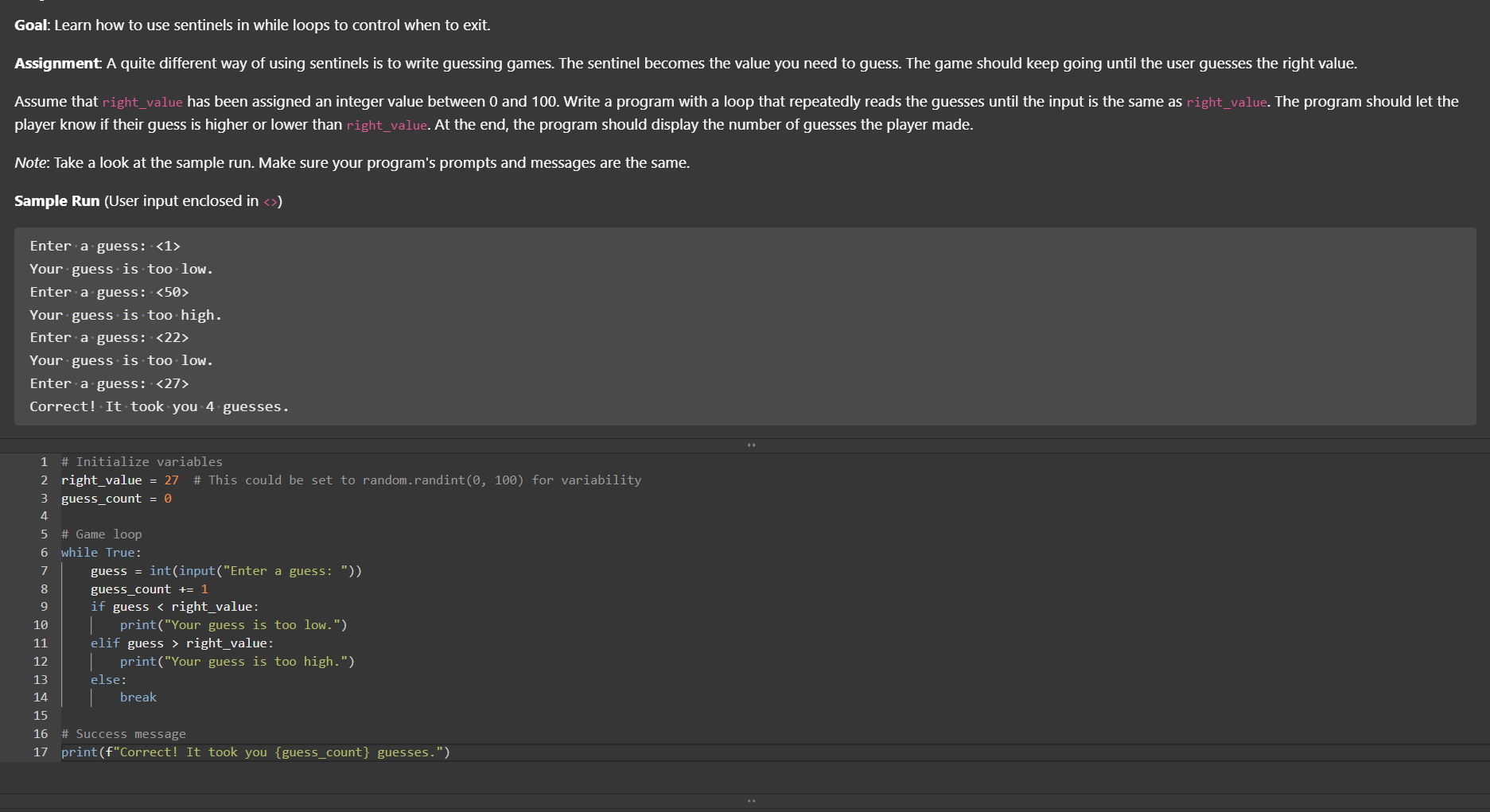Click the splitter handle below the code editor
The image size is (1490, 812).
[x=751, y=801]
